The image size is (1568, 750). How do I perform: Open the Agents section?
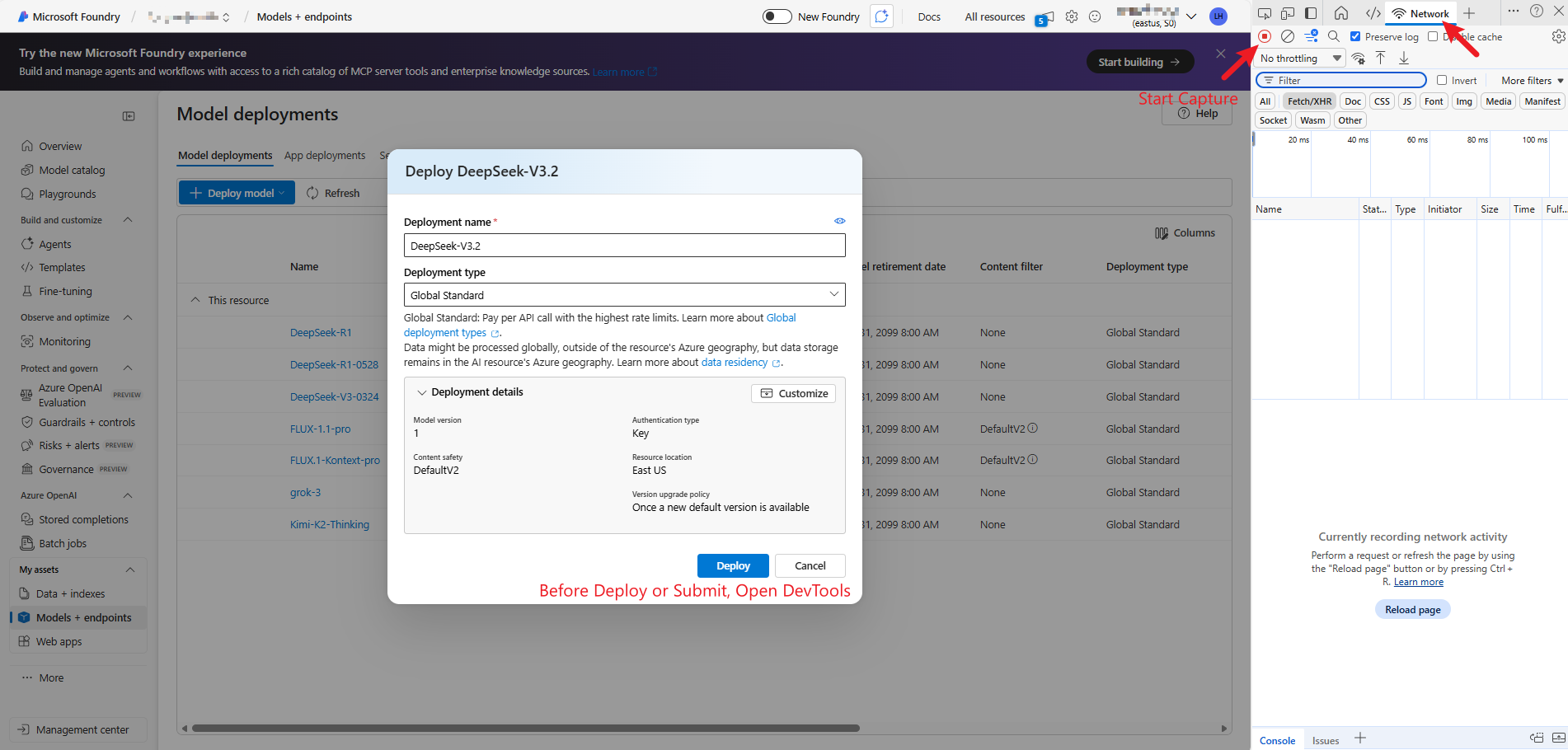click(x=55, y=244)
